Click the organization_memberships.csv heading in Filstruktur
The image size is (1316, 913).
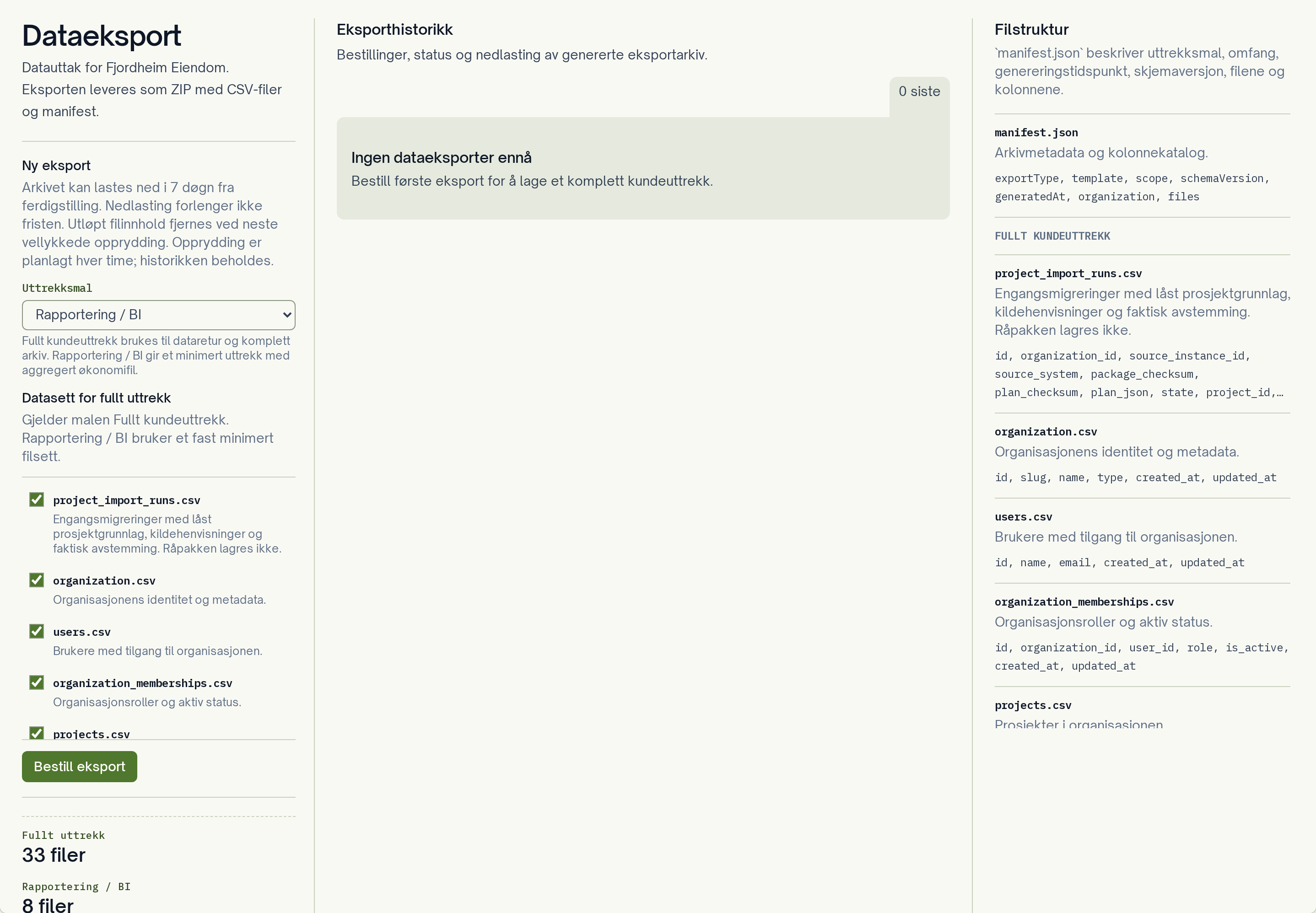click(1084, 602)
